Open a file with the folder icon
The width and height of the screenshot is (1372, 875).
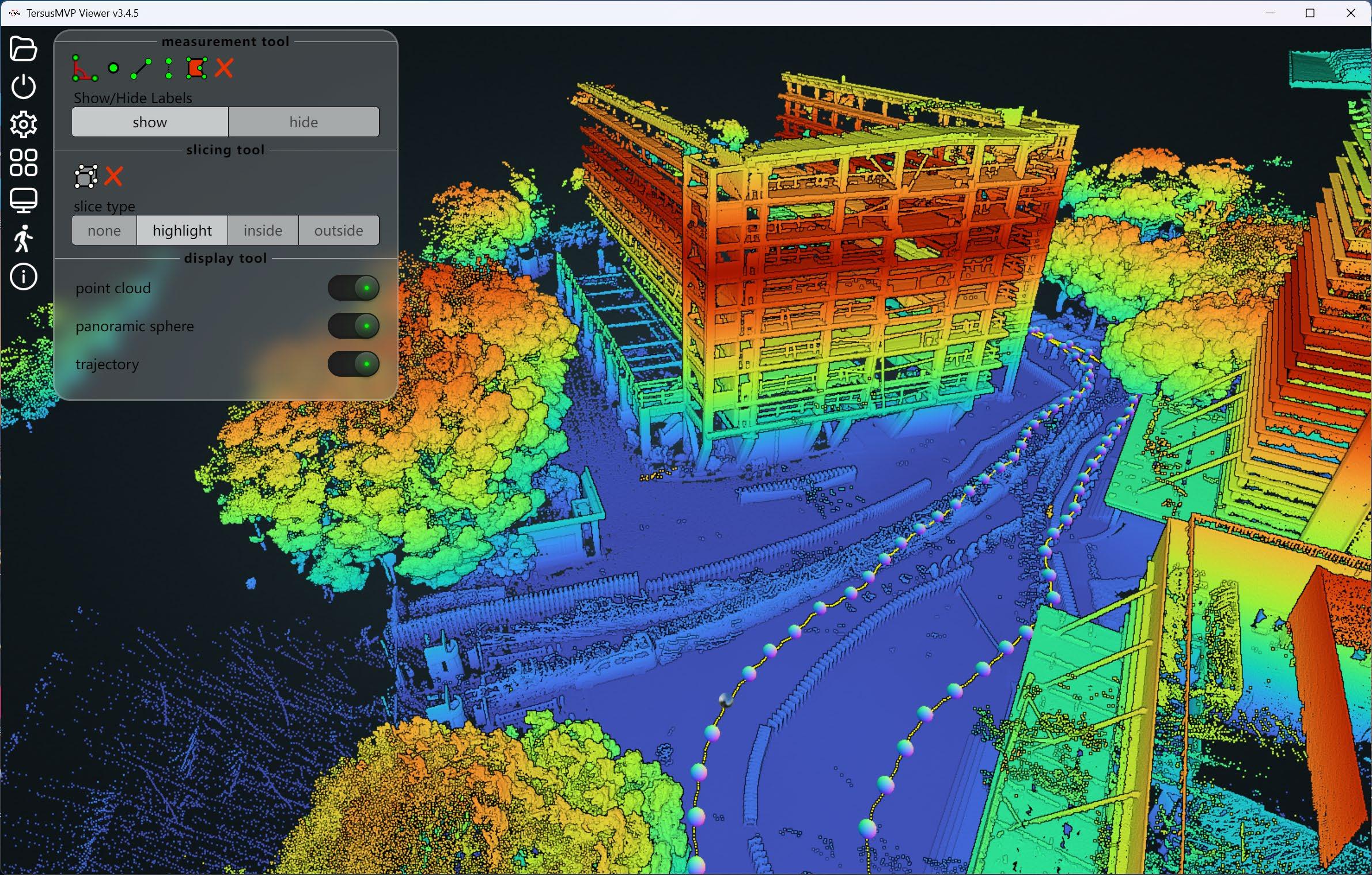(x=24, y=49)
